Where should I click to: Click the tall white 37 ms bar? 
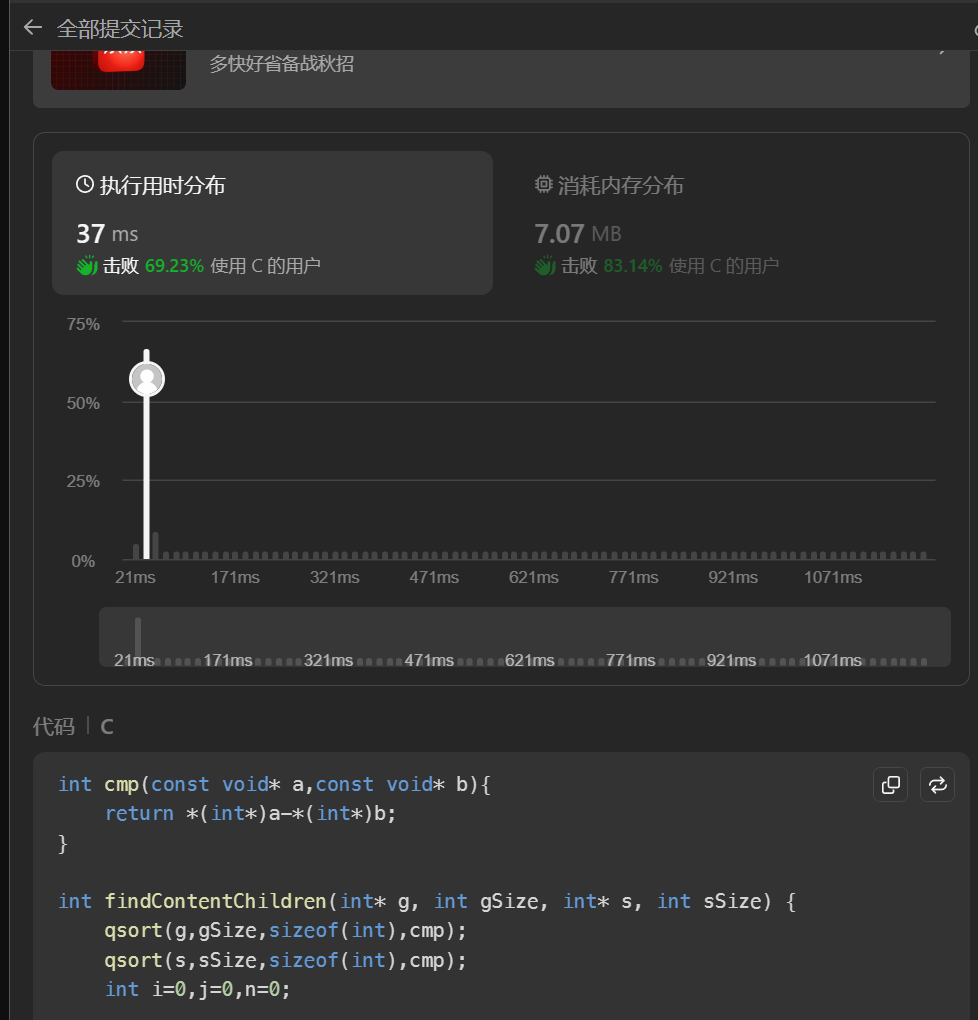(147, 470)
